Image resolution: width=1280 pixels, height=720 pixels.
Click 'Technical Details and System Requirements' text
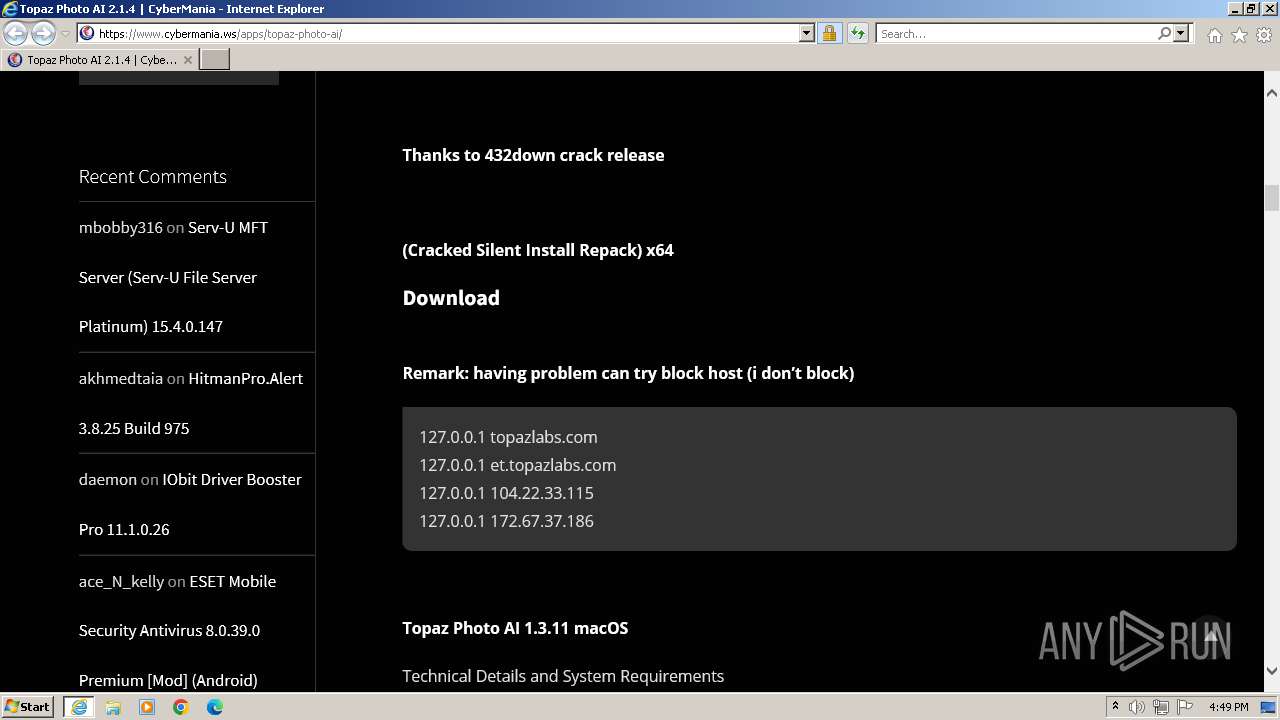pyautogui.click(x=563, y=676)
